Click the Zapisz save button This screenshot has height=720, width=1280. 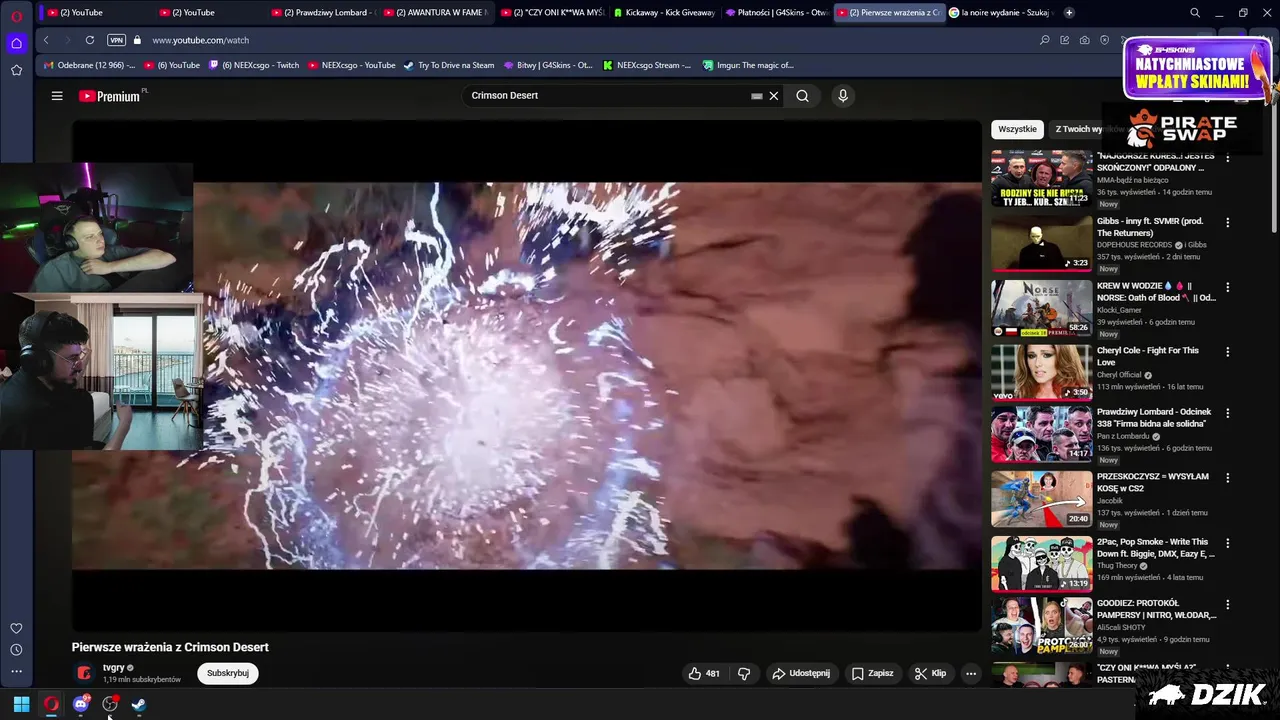[872, 673]
